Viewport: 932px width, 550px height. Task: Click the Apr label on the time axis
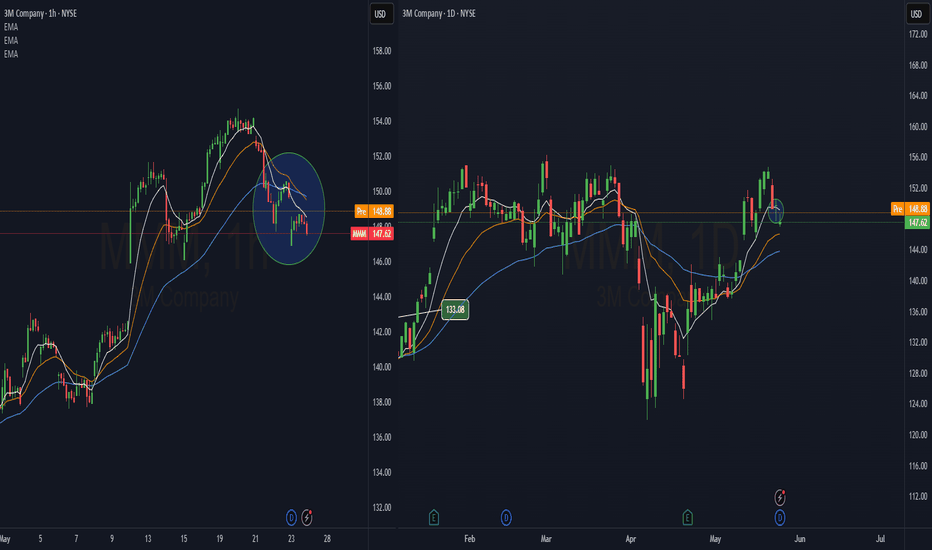pos(631,539)
